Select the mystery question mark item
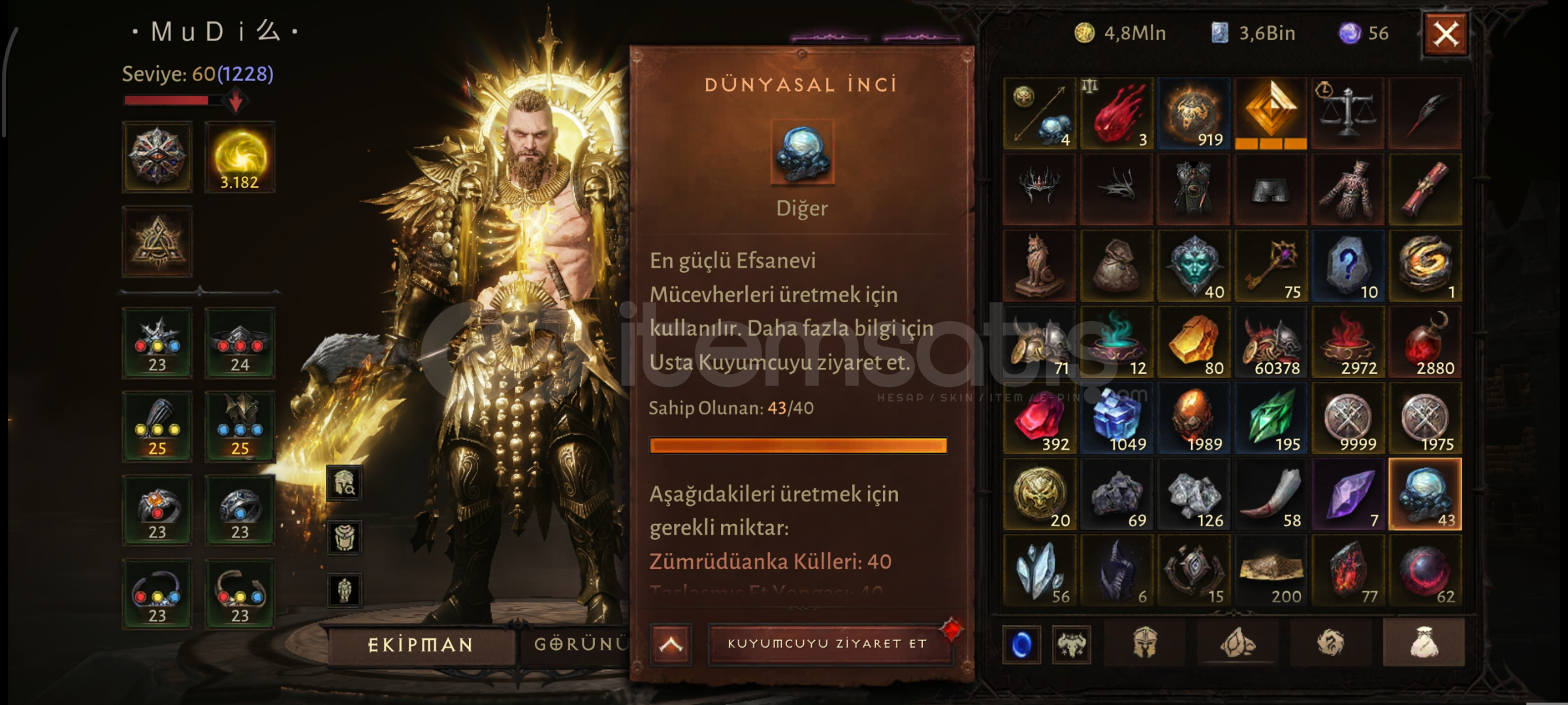The image size is (1568, 705). (x=1347, y=266)
